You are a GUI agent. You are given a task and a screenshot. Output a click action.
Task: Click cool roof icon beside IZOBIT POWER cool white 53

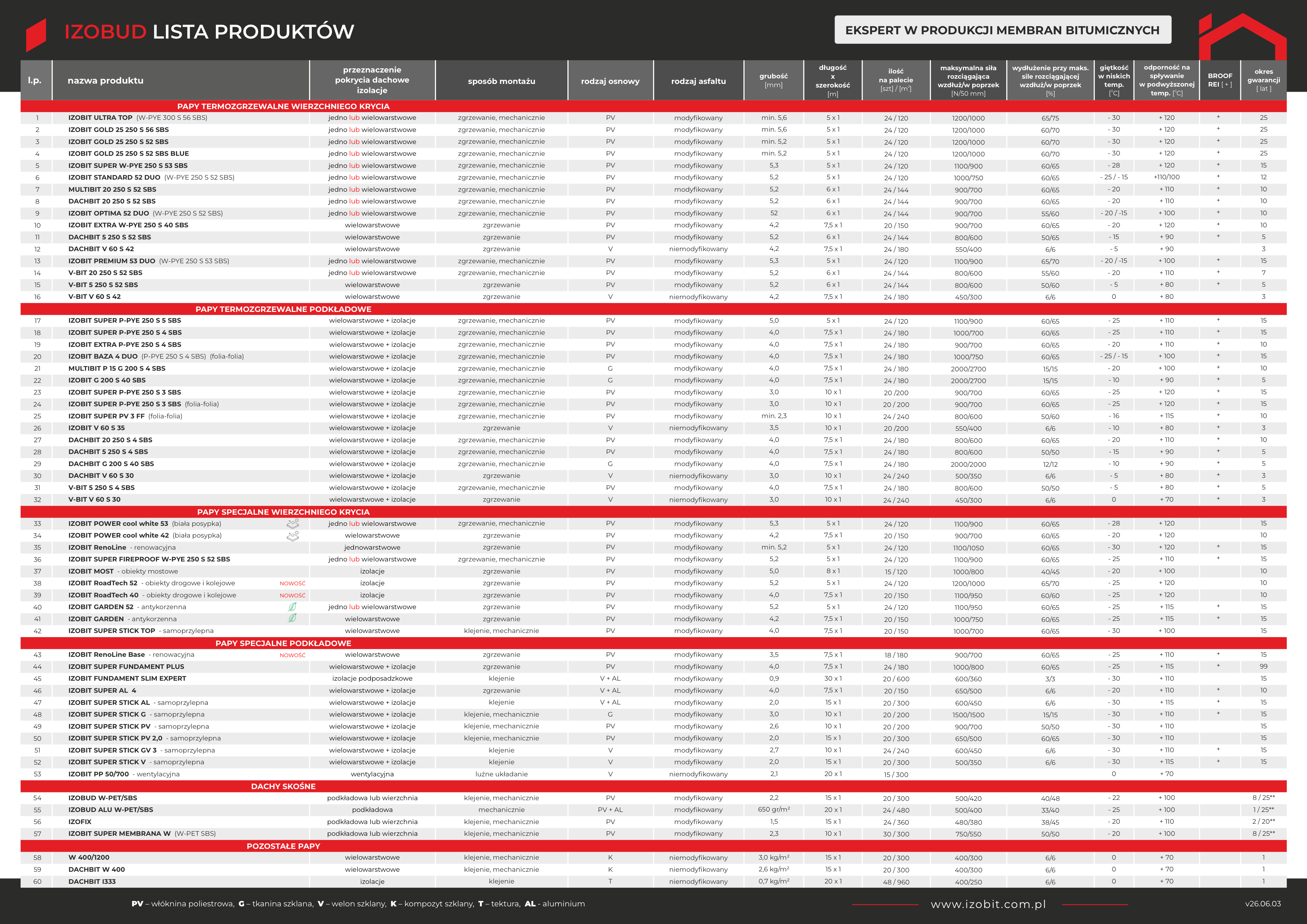[292, 524]
